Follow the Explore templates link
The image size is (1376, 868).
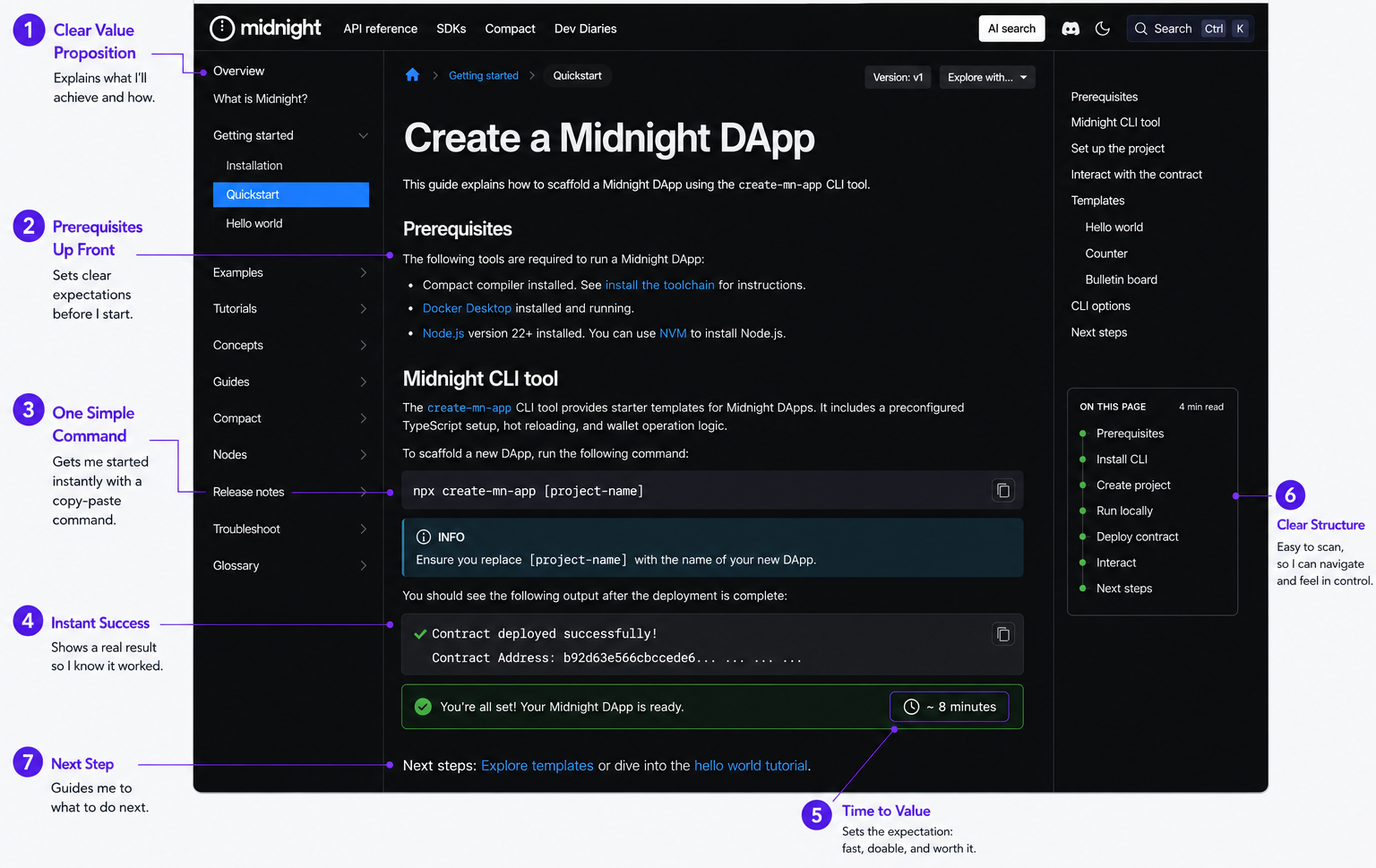[x=537, y=766]
